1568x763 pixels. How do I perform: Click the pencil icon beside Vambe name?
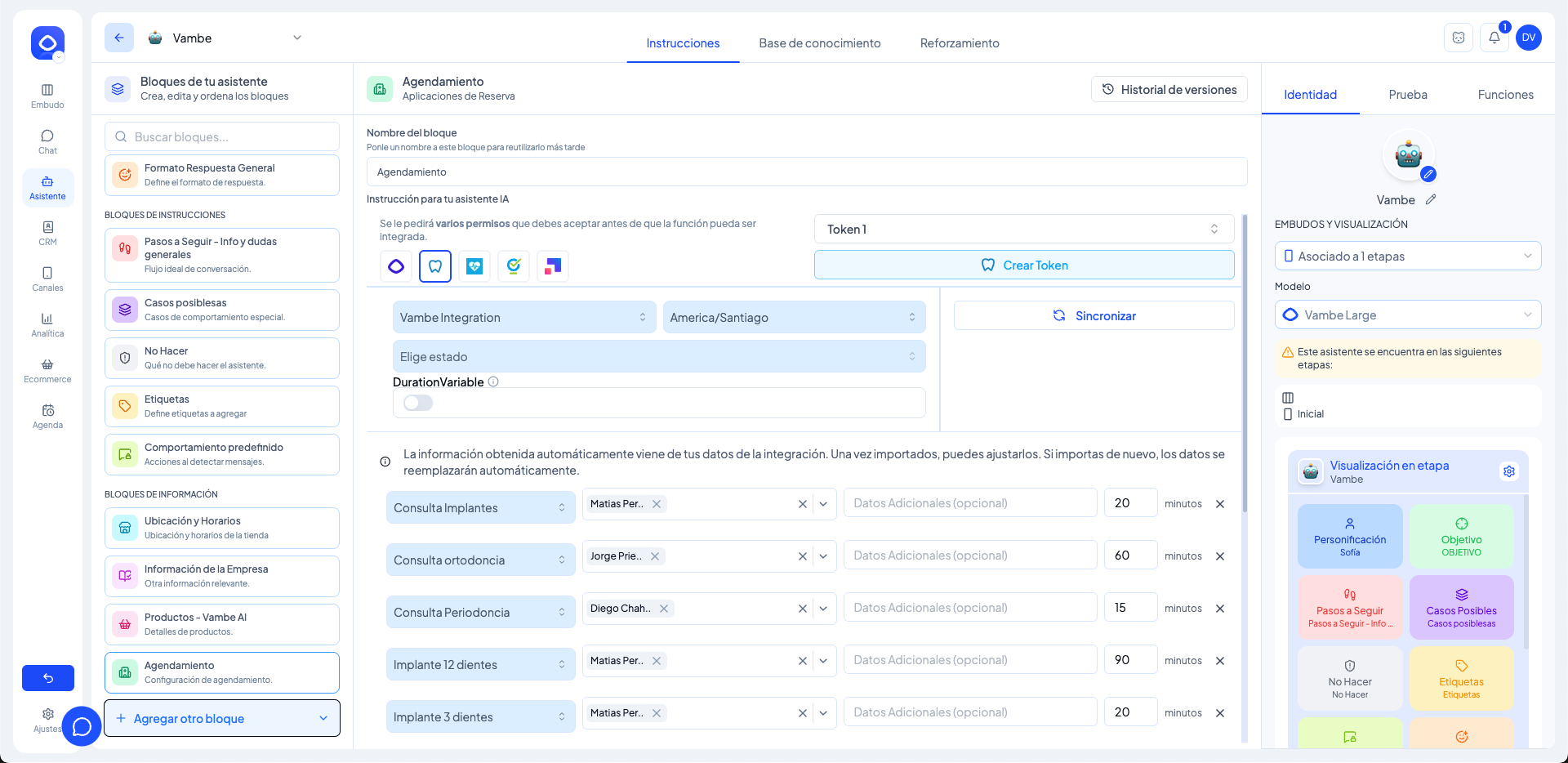(1431, 199)
